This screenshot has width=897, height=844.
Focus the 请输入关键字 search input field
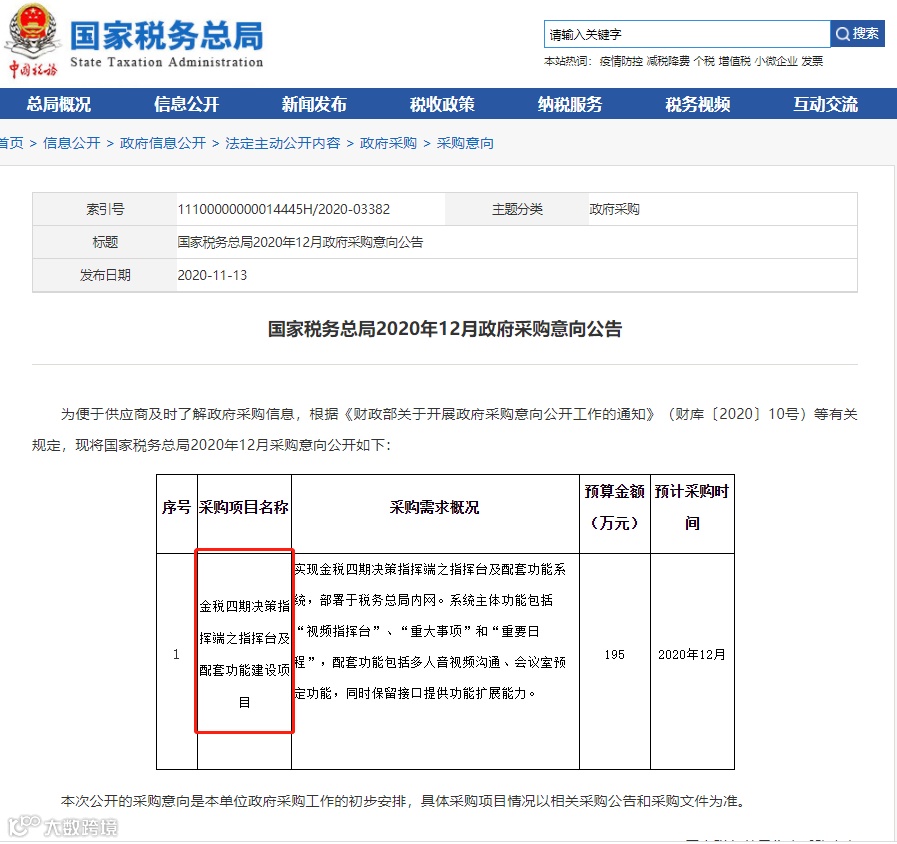pyautogui.click(x=686, y=34)
